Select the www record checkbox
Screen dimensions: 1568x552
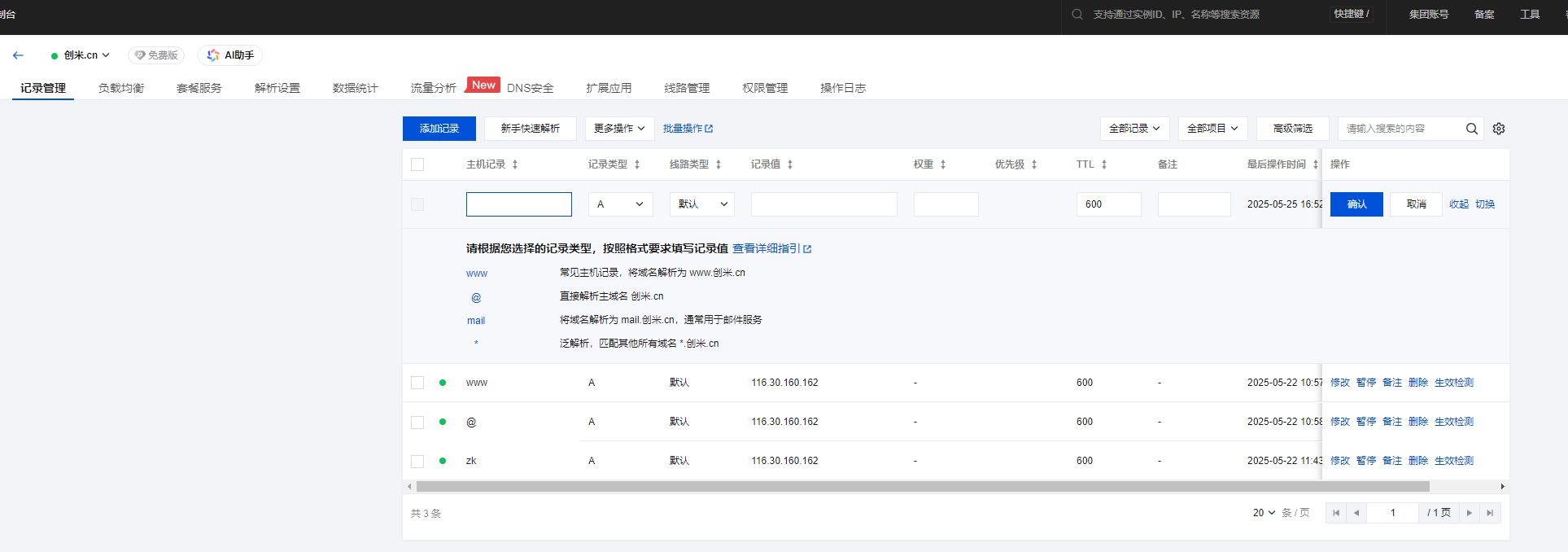(x=417, y=383)
